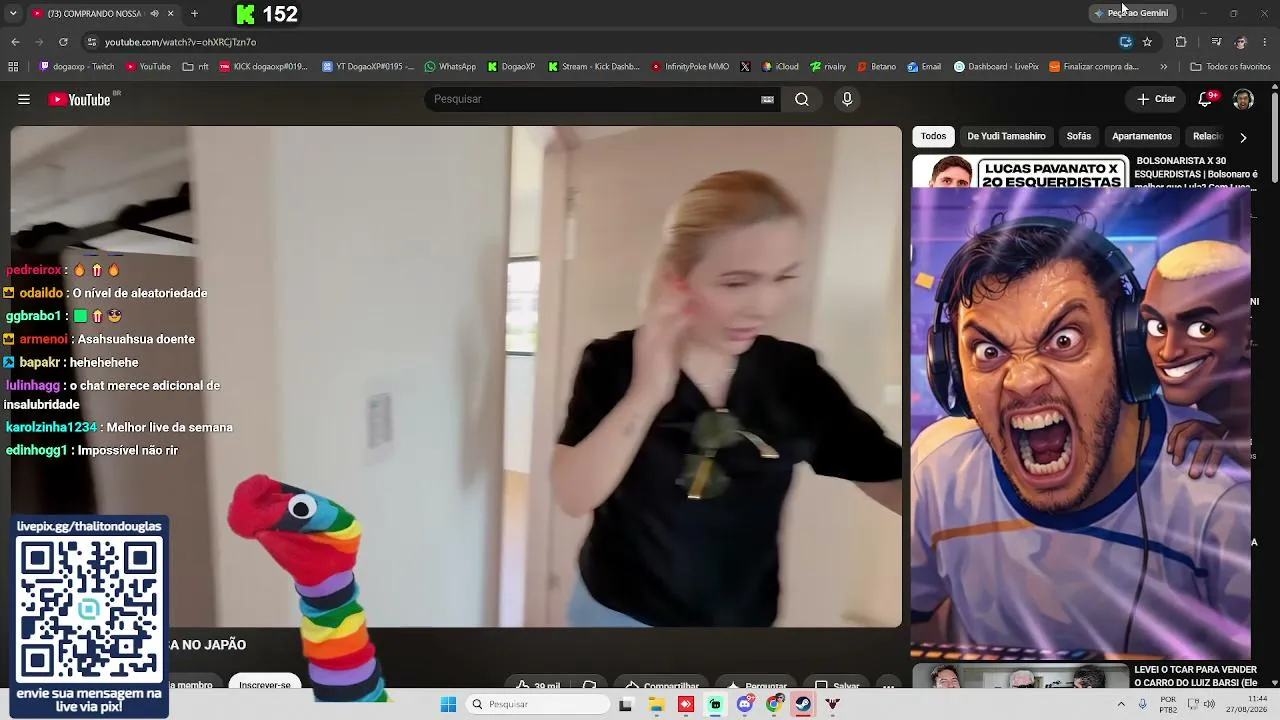The width and height of the screenshot is (1280, 720).
Task: Open the YouTube guide hamburger menu
Action: [x=24, y=99]
